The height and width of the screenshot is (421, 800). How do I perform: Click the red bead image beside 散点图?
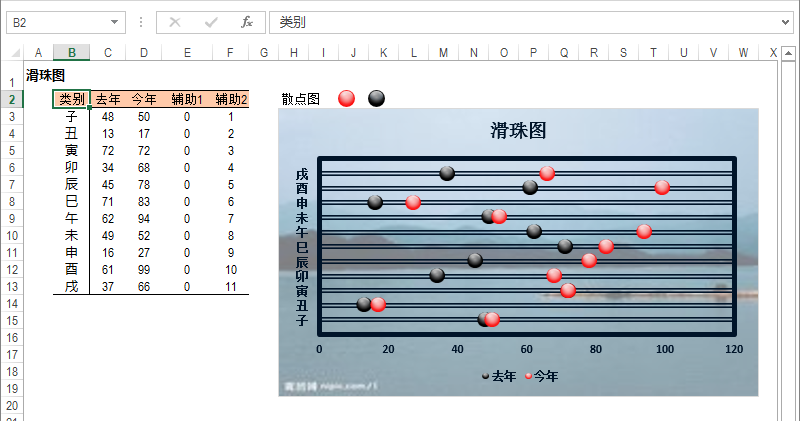tap(346, 98)
